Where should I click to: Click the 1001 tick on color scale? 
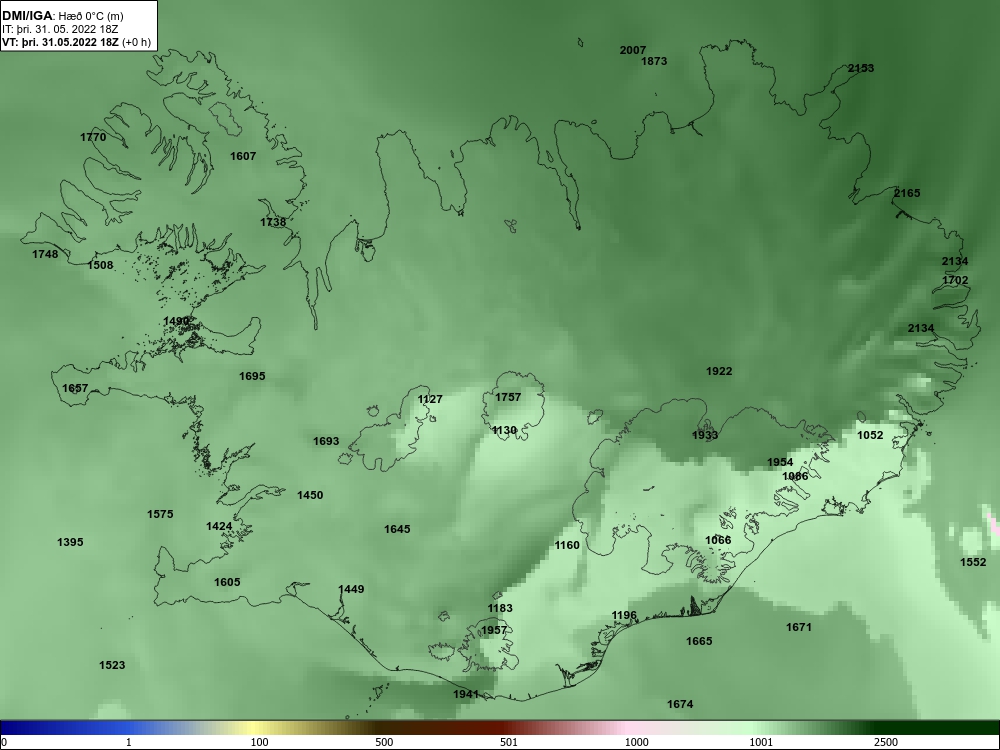tap(761, 742)
